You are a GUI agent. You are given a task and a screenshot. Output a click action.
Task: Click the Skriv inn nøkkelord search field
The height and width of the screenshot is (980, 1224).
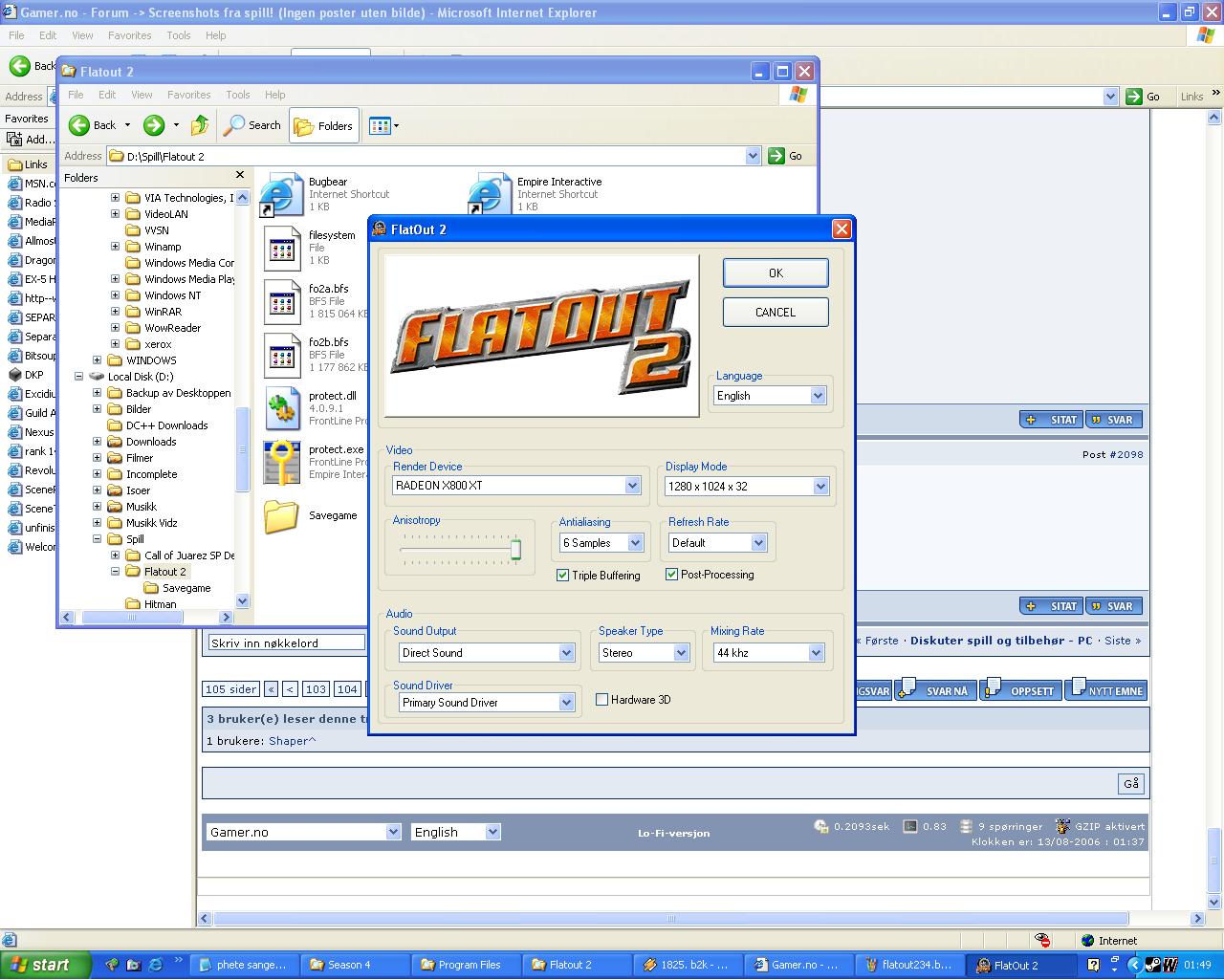286,642
